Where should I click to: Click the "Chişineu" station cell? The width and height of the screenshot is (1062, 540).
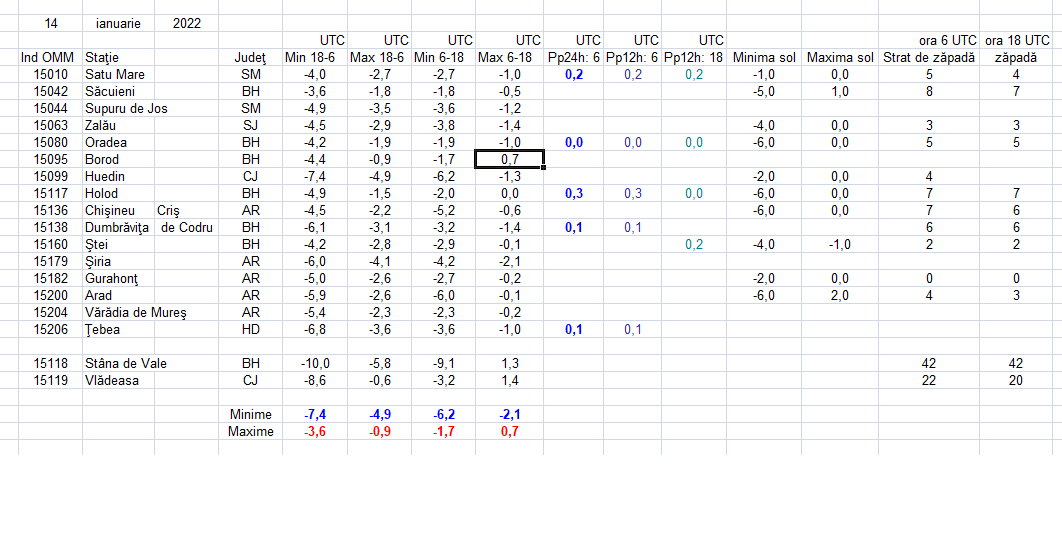tap(110, 211)
